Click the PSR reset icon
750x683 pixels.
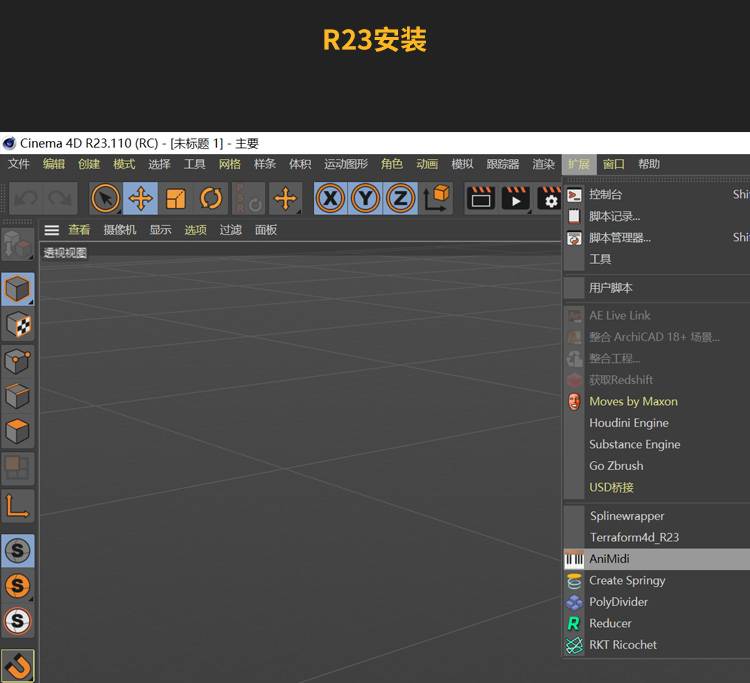248,198
